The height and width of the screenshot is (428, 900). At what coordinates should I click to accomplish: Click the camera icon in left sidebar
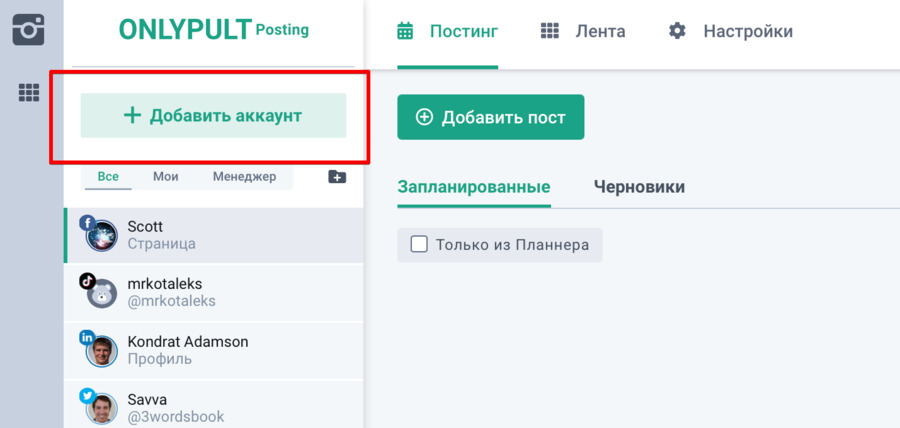click(29, 29)
